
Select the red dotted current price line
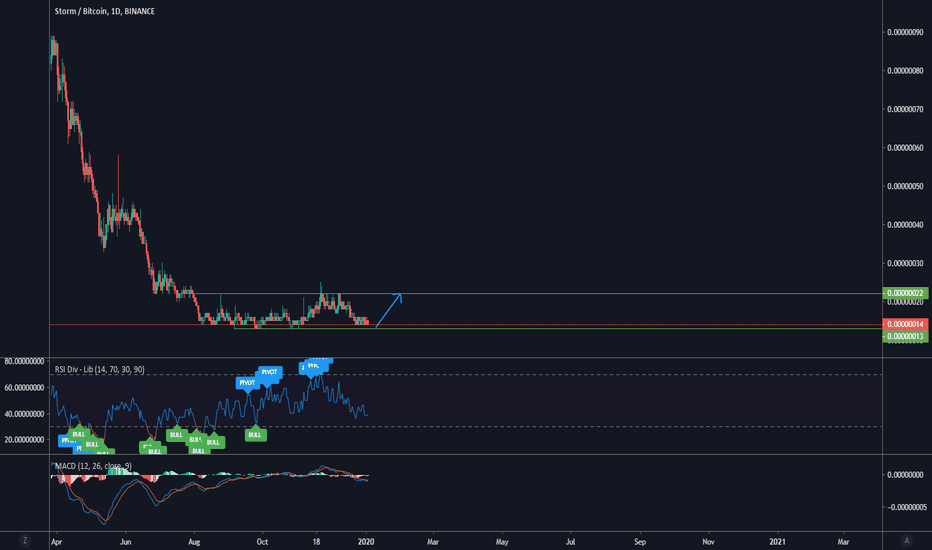tap(465, 325)
